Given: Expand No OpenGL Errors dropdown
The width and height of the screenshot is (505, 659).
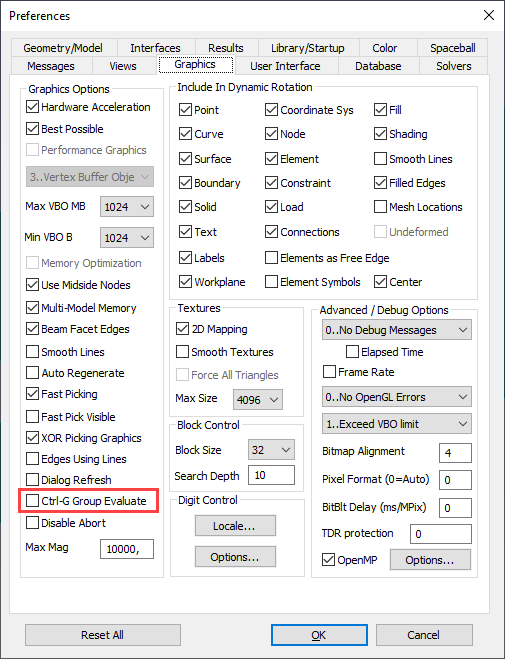Looking at the screenshot, I should 397,397.
